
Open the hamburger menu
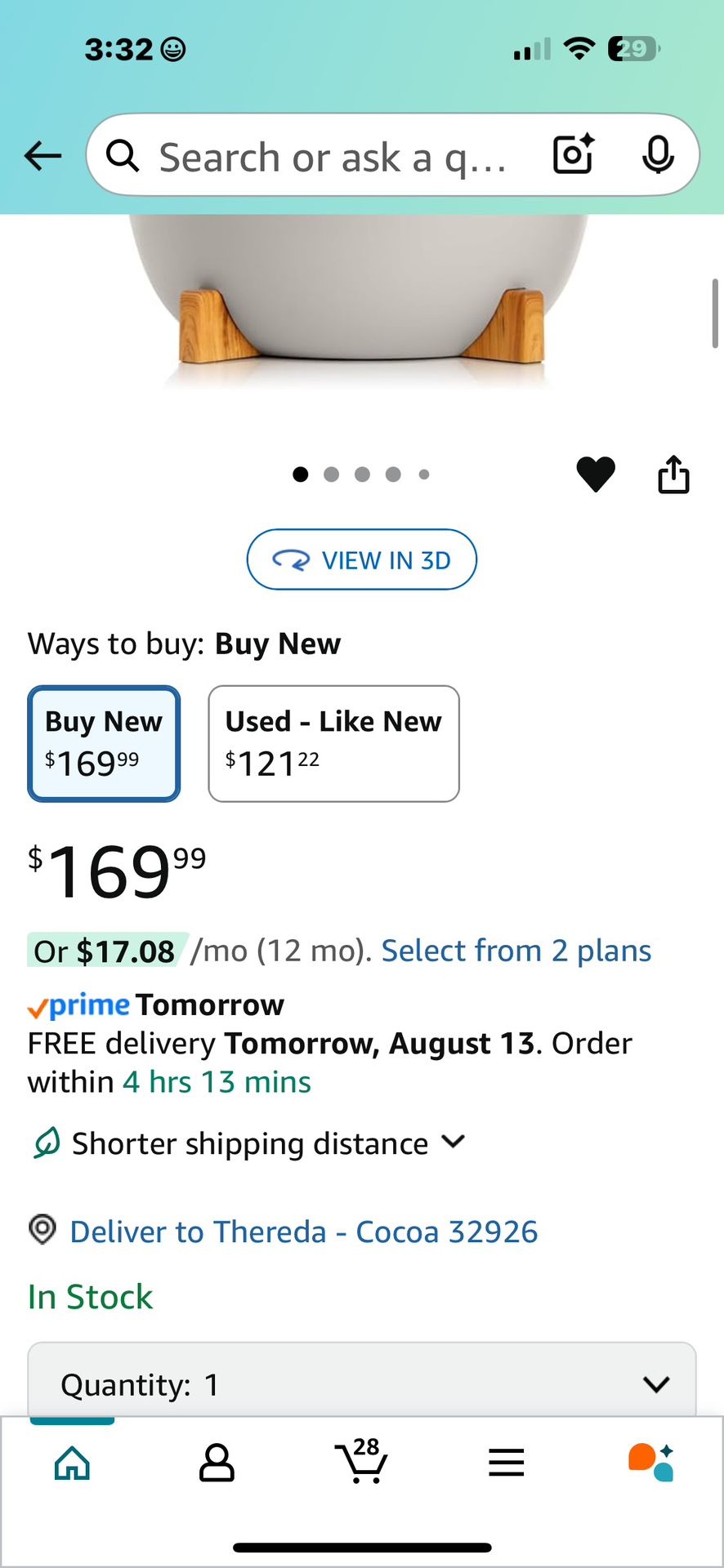click(x=506, y=1462)
